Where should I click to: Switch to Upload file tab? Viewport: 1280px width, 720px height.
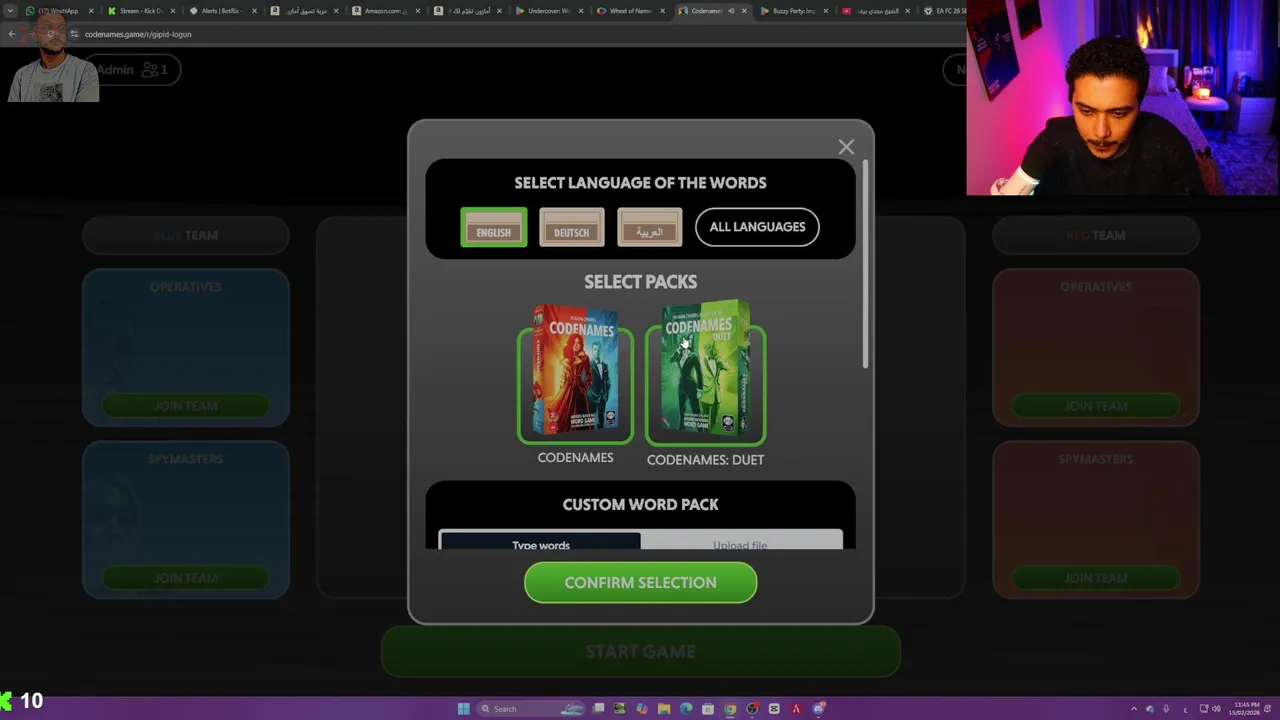point(740,541)
